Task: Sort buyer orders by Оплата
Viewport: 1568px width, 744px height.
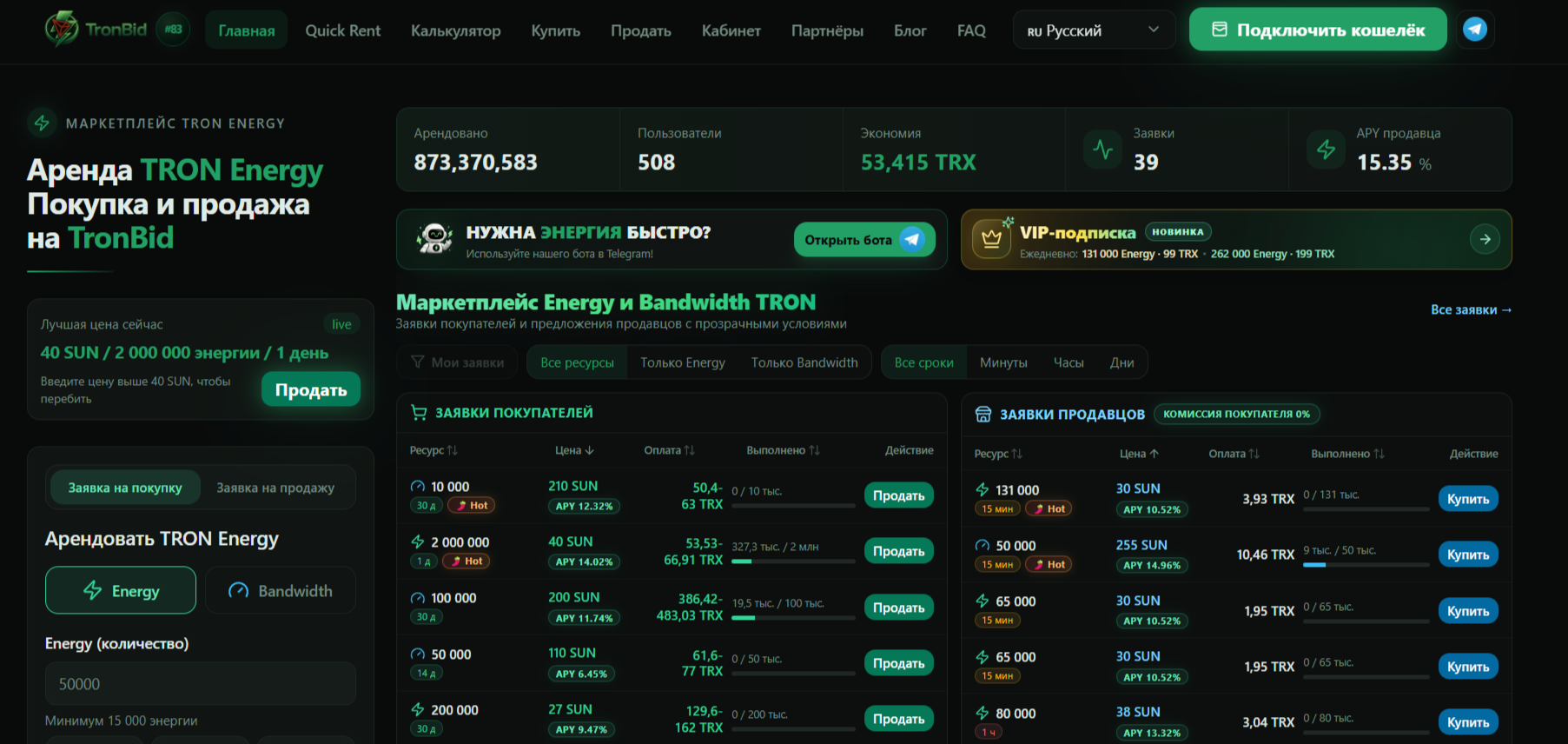Action: tap(669, 450)
